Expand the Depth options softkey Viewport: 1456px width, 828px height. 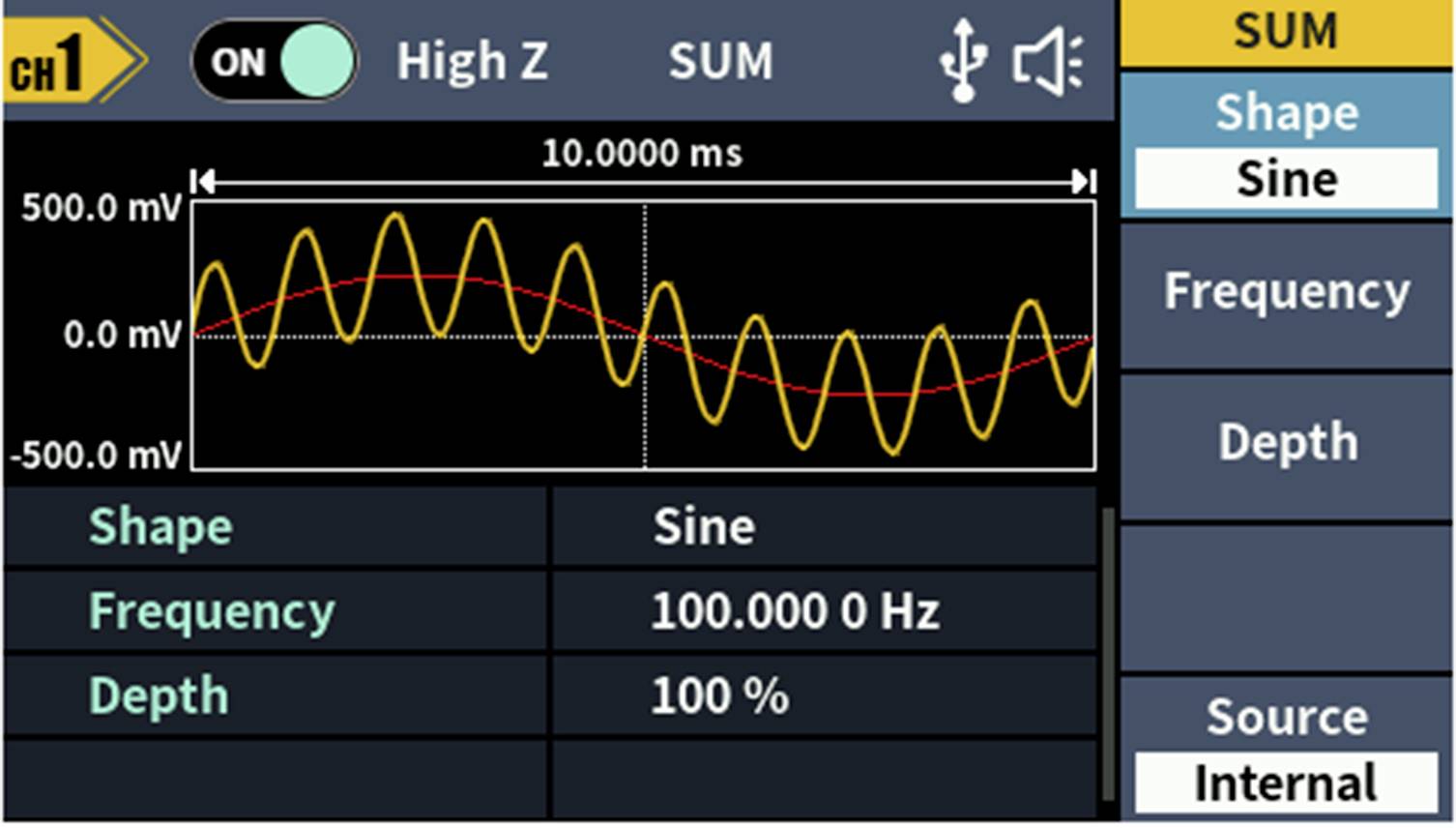1286,443
